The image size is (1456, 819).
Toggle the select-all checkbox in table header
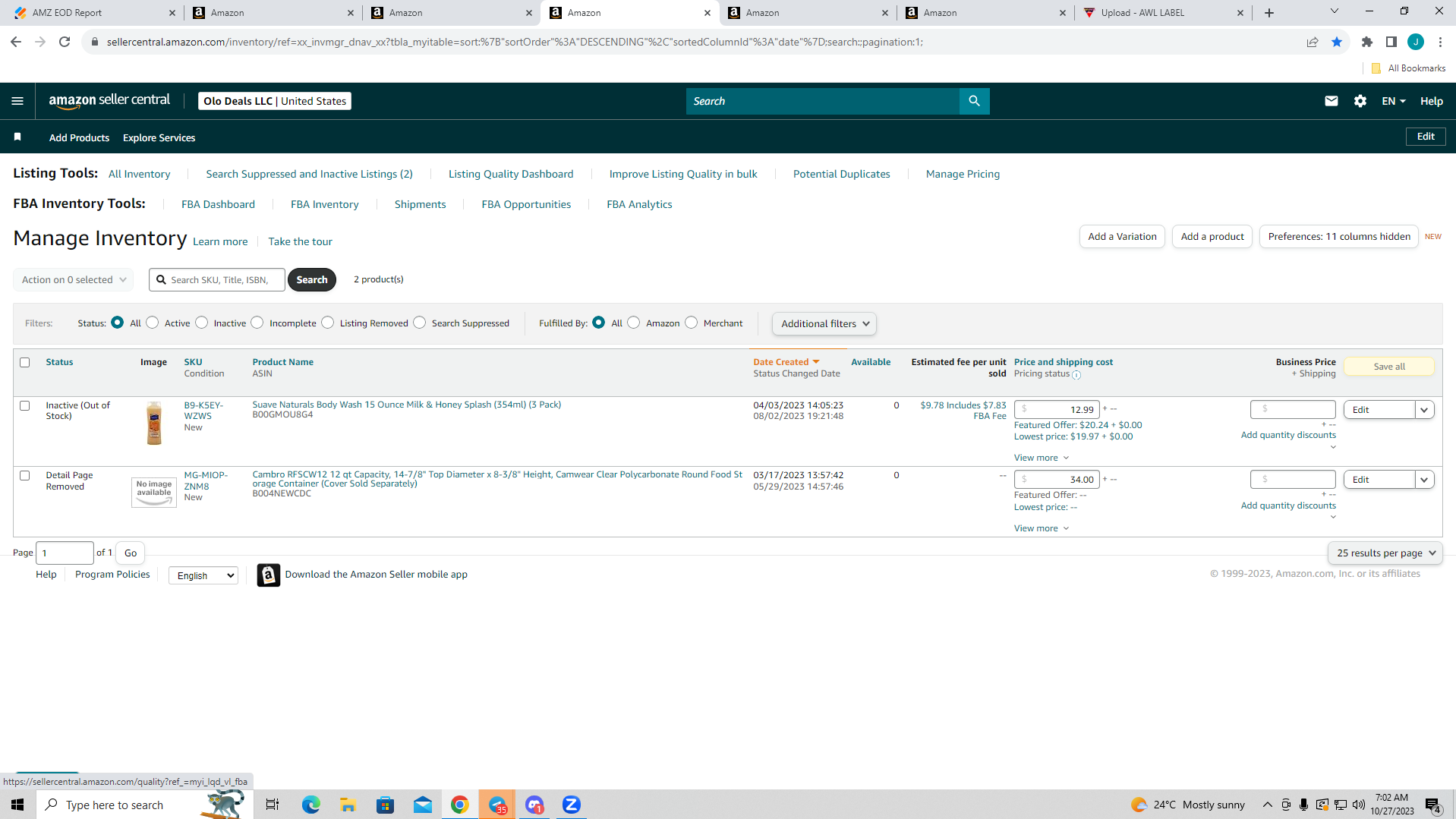pos(25,363)
